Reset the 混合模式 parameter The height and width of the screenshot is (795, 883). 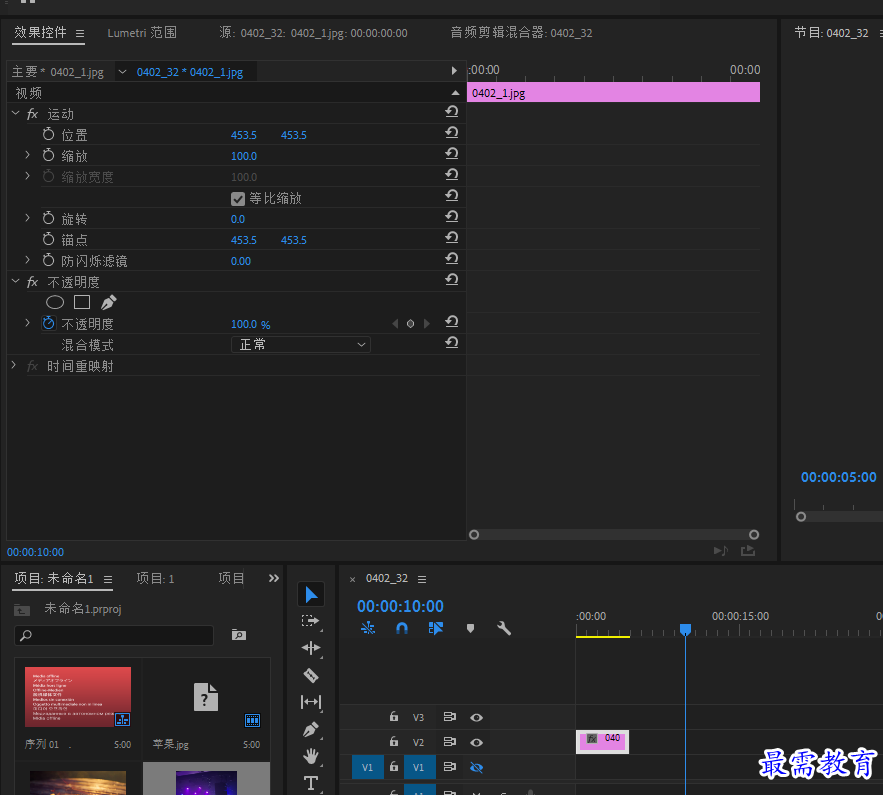coord(452,342)
